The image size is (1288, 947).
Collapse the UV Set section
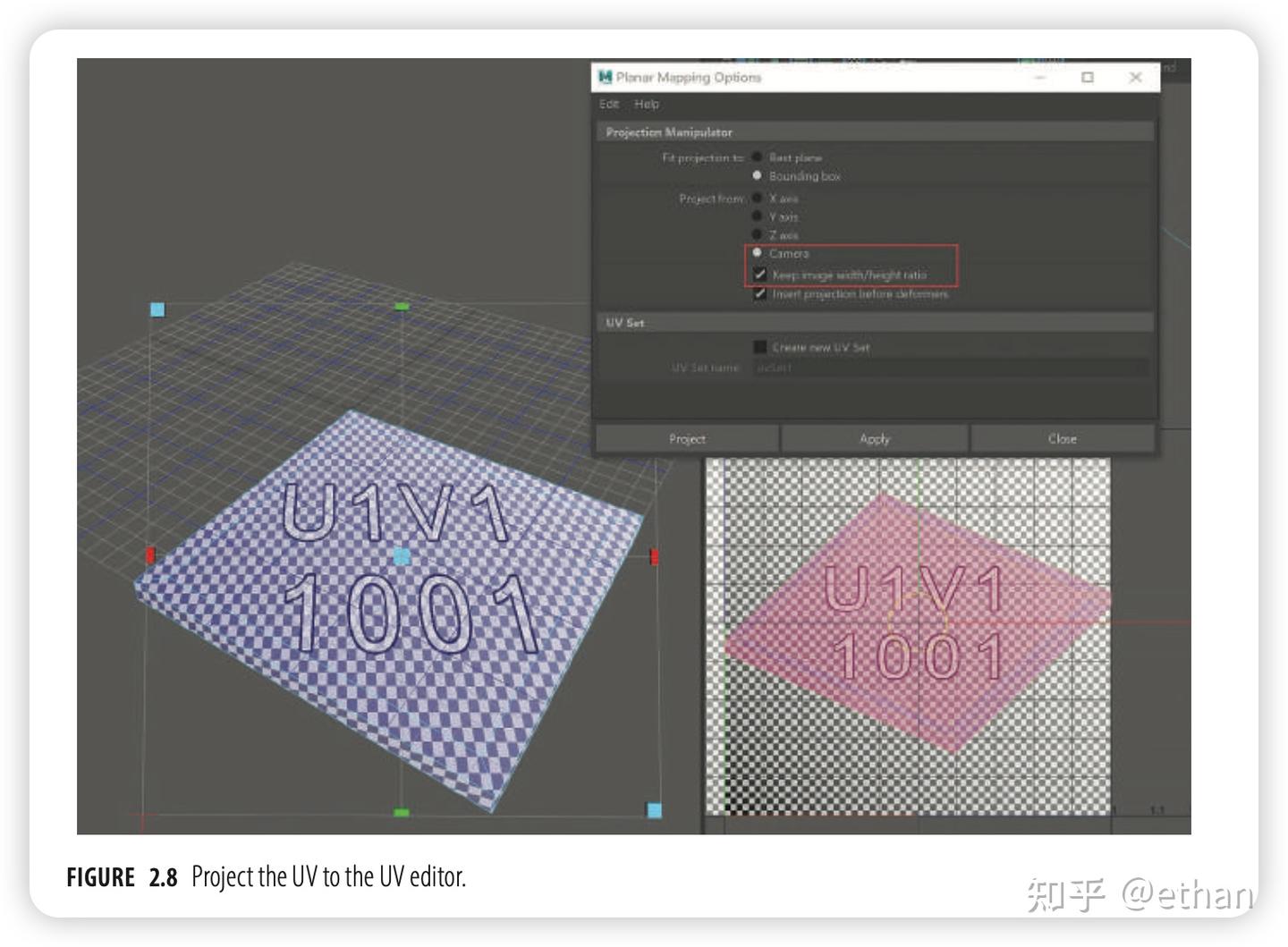(x=875, y=322)
